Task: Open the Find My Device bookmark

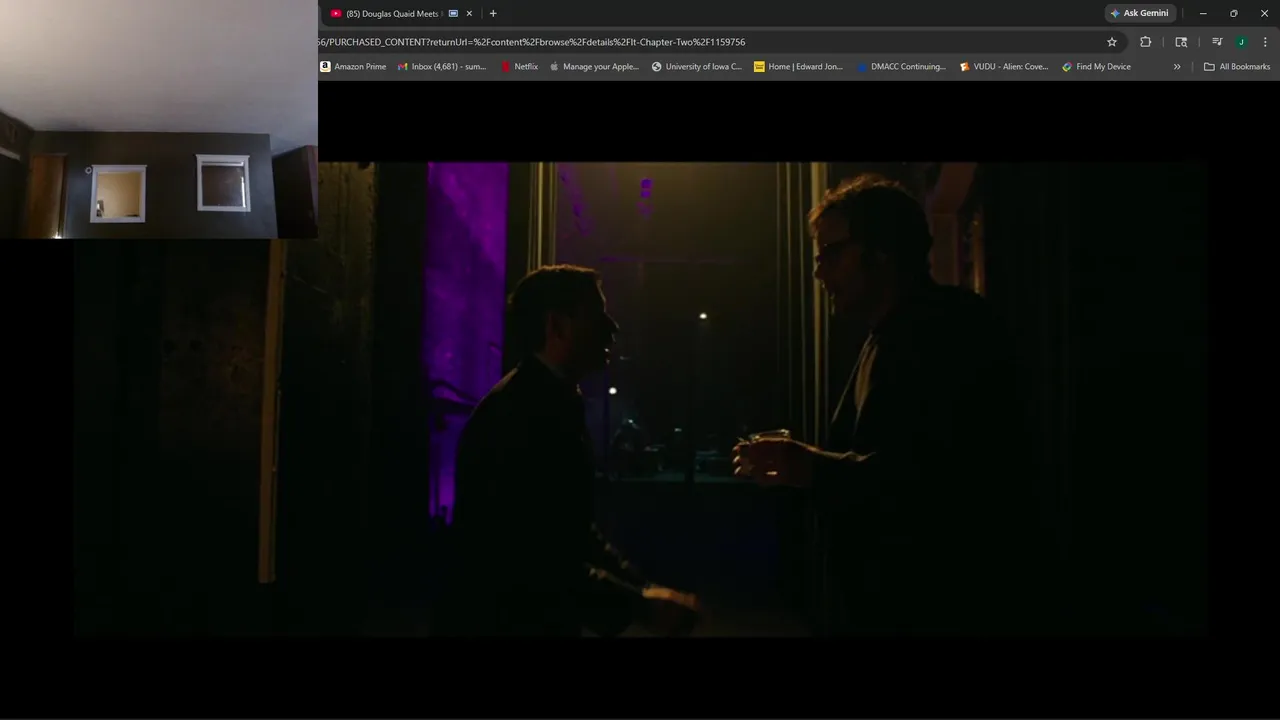Action: (x=1097, y=67)
